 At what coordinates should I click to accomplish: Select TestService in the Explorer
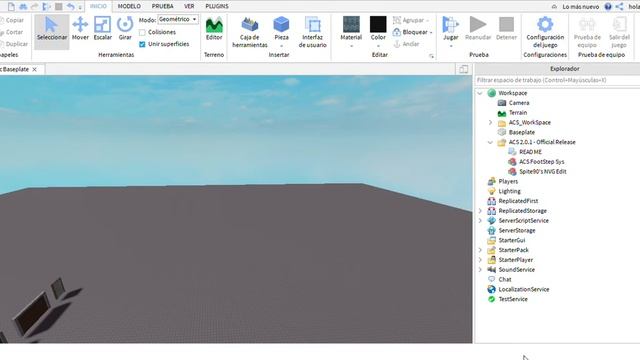point(513,299)
